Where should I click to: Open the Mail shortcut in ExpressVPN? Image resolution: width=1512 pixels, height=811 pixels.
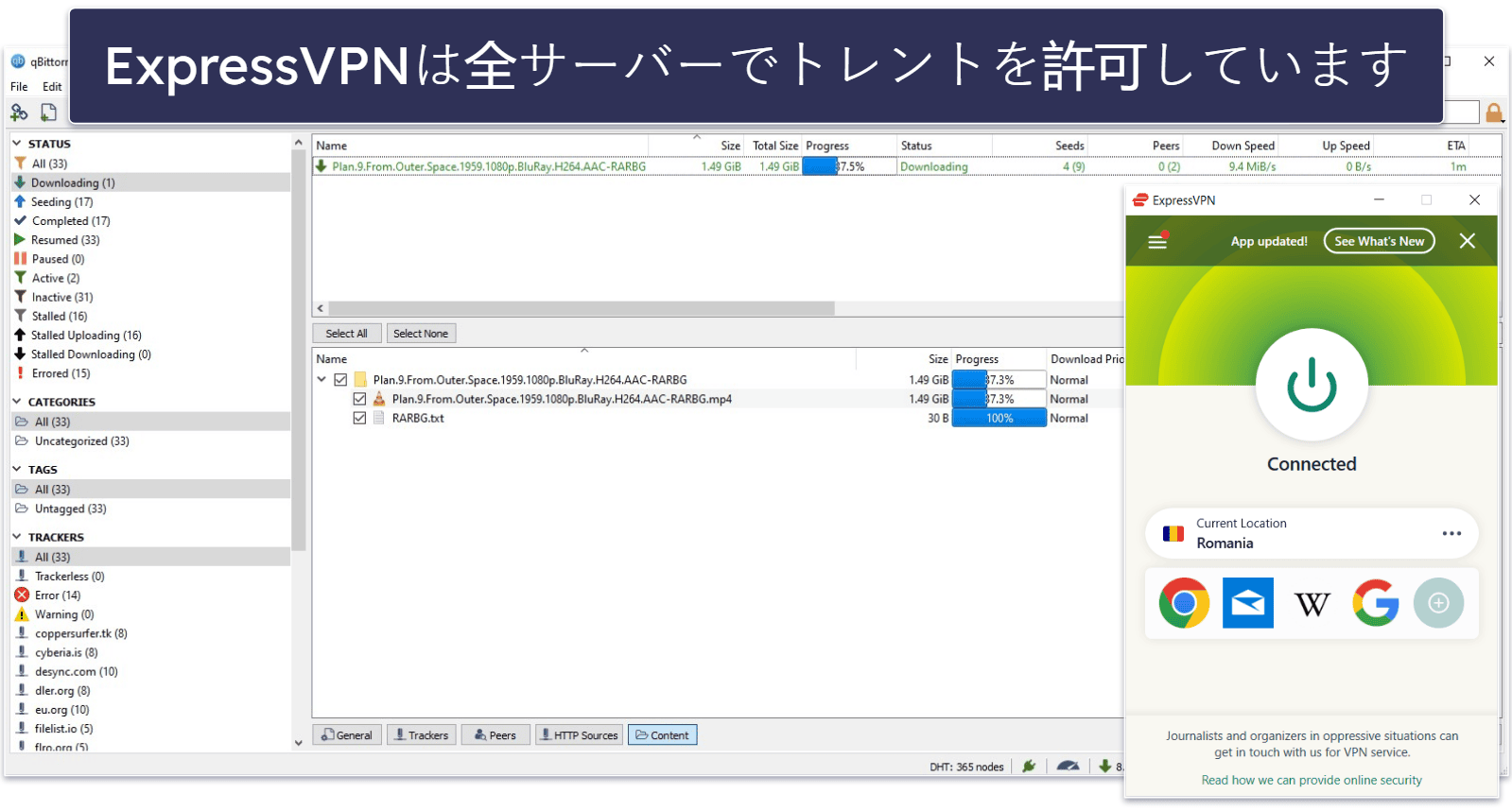coord(1248,603)
